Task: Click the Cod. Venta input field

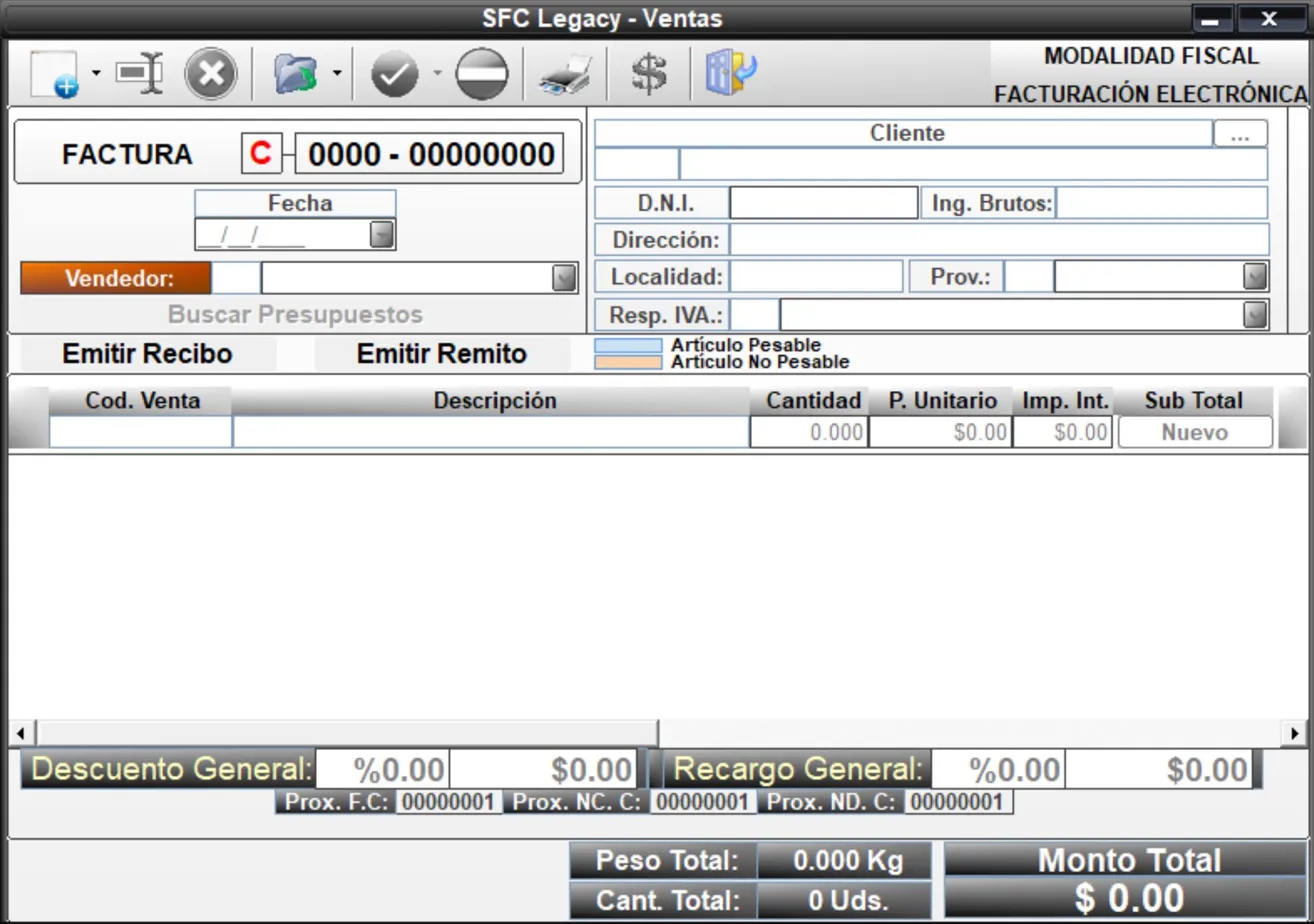Action: pos(140,432)
